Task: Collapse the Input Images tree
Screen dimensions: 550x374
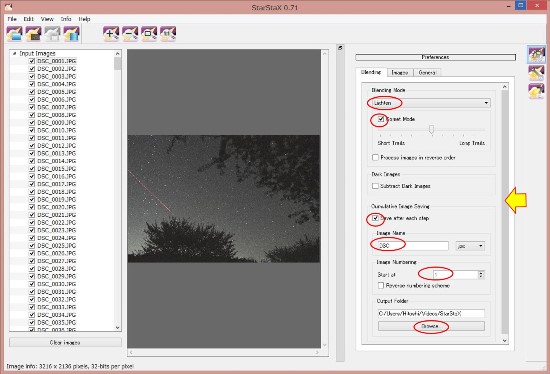Action: pos(14,53)
